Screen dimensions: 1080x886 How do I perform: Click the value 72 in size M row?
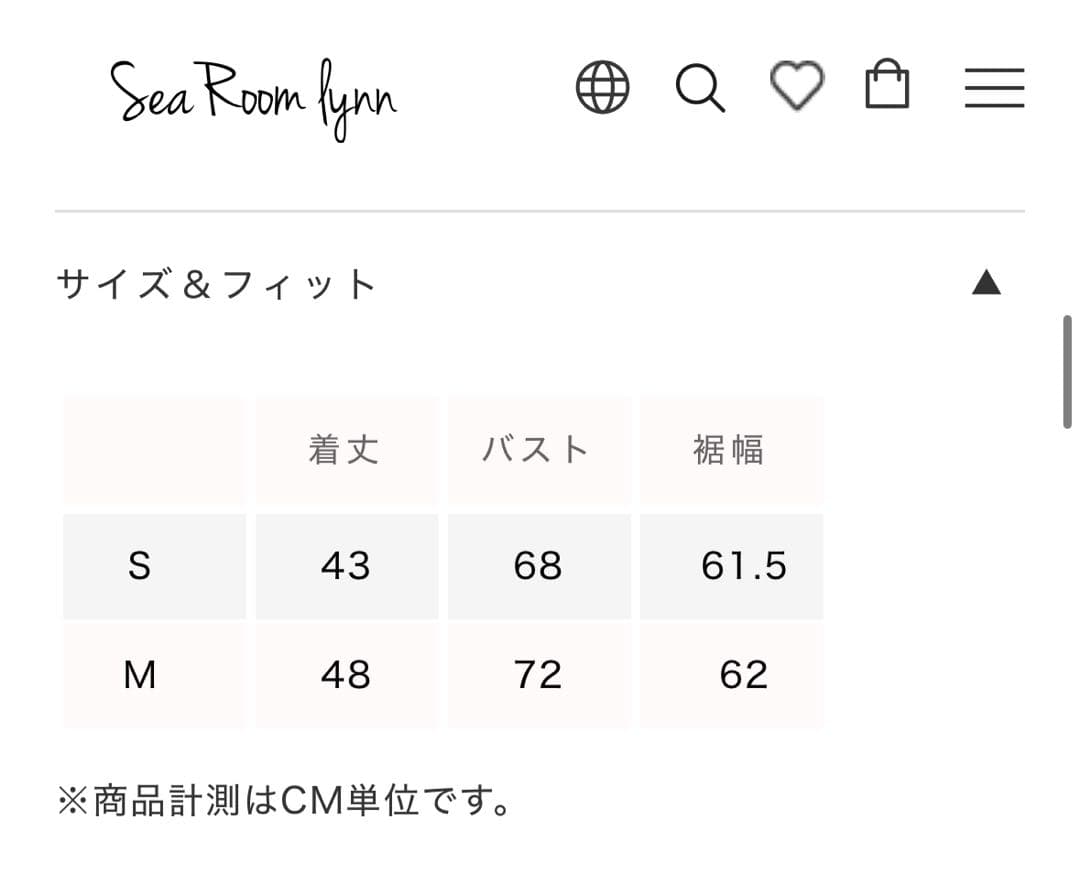[538, 675]
